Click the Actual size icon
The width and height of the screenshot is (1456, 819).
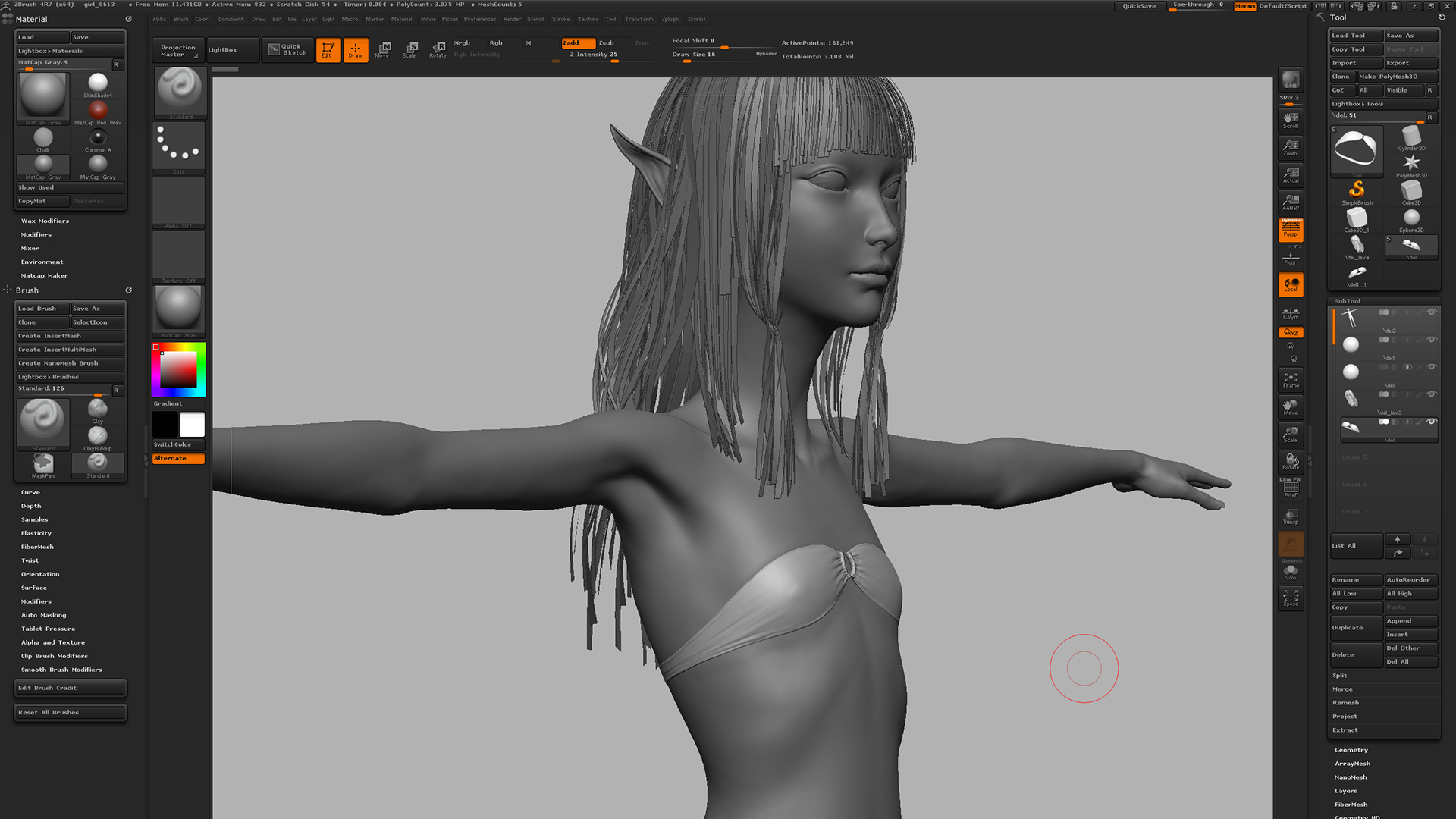[x=1291, y=174]
